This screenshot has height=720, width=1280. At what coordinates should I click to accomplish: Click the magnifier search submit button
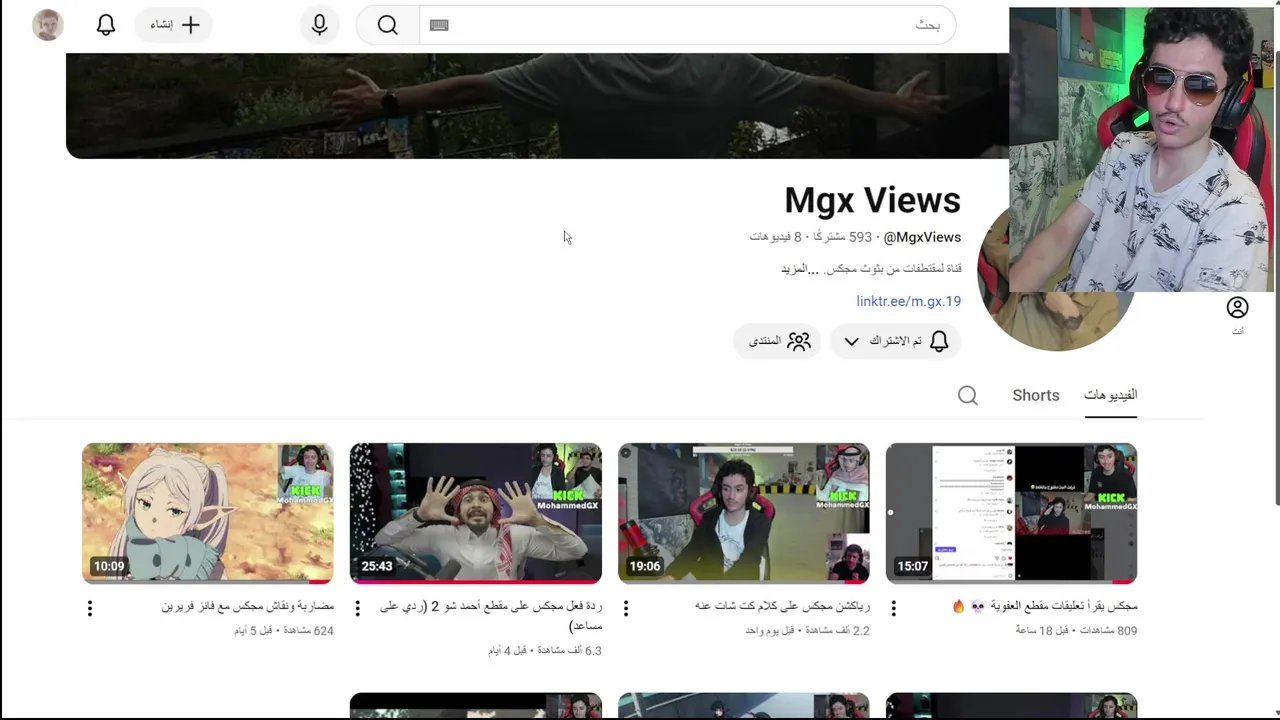pos(388,25)
